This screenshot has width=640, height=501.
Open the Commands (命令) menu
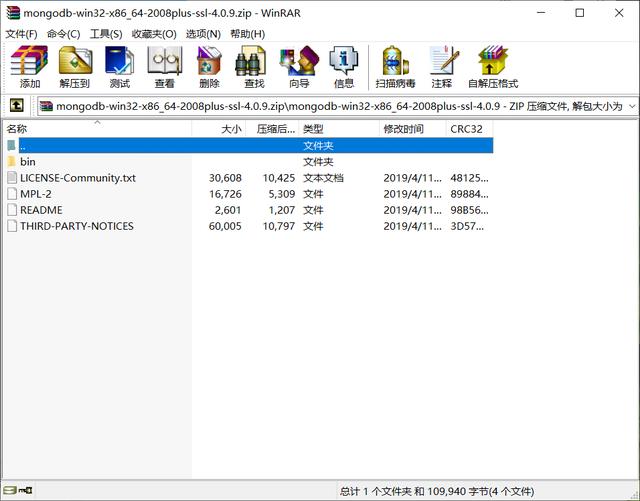click(63, 34)
